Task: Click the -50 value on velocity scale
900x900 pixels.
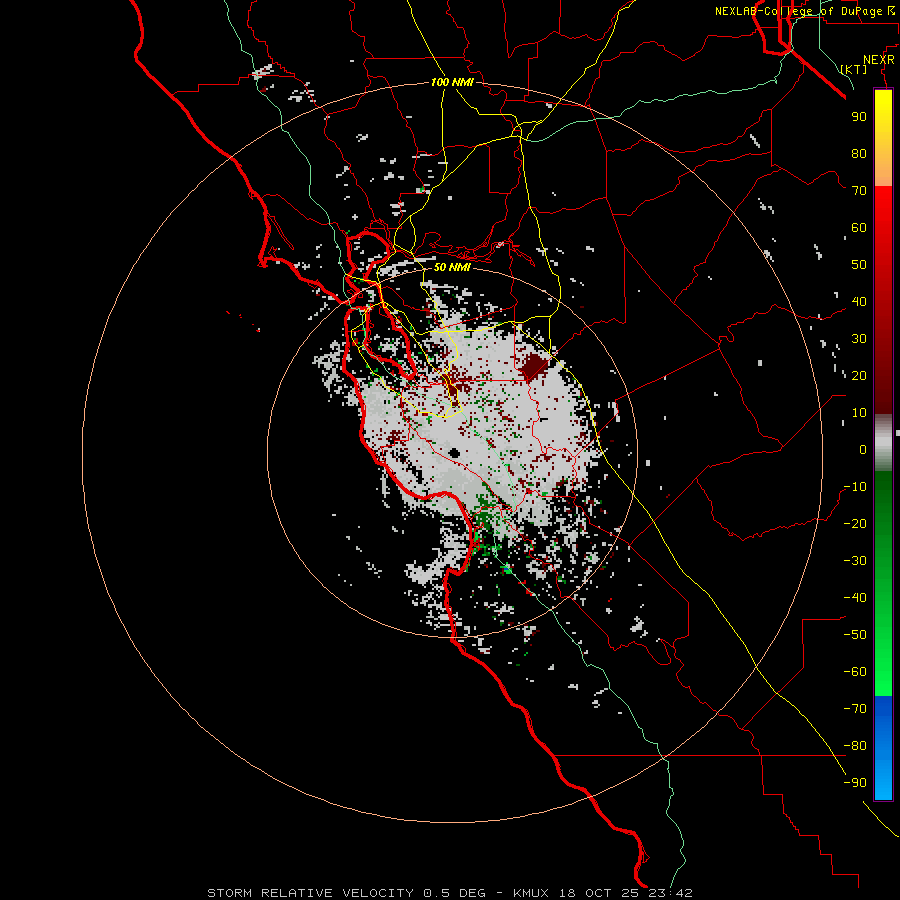Action: pyautogui.click(x=855, y=635)
